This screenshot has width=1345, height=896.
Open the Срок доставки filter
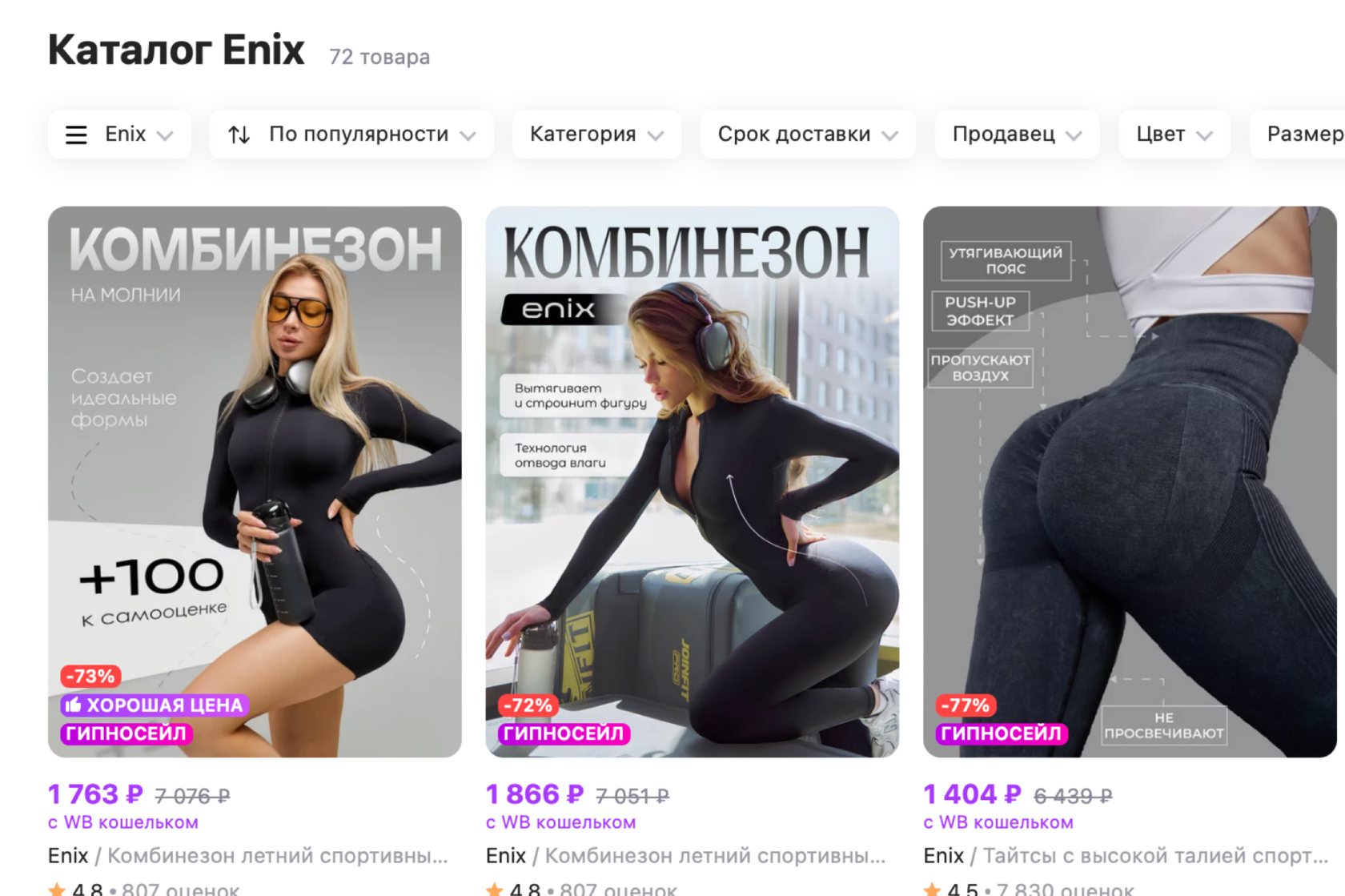tap(808, 135)
